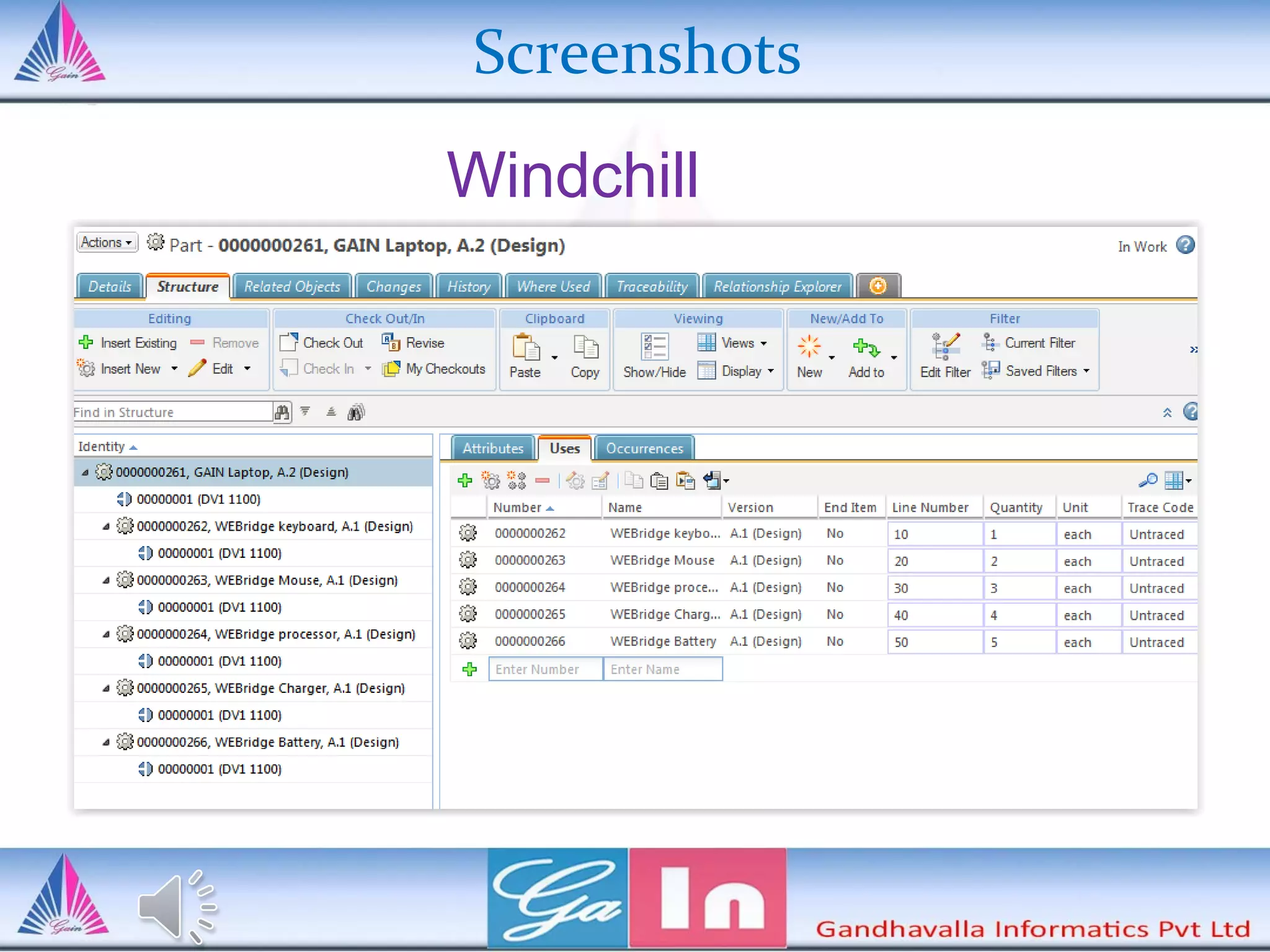
Task: Collapse the WEBridge keyboard tree node
Action: coord(106,527)
